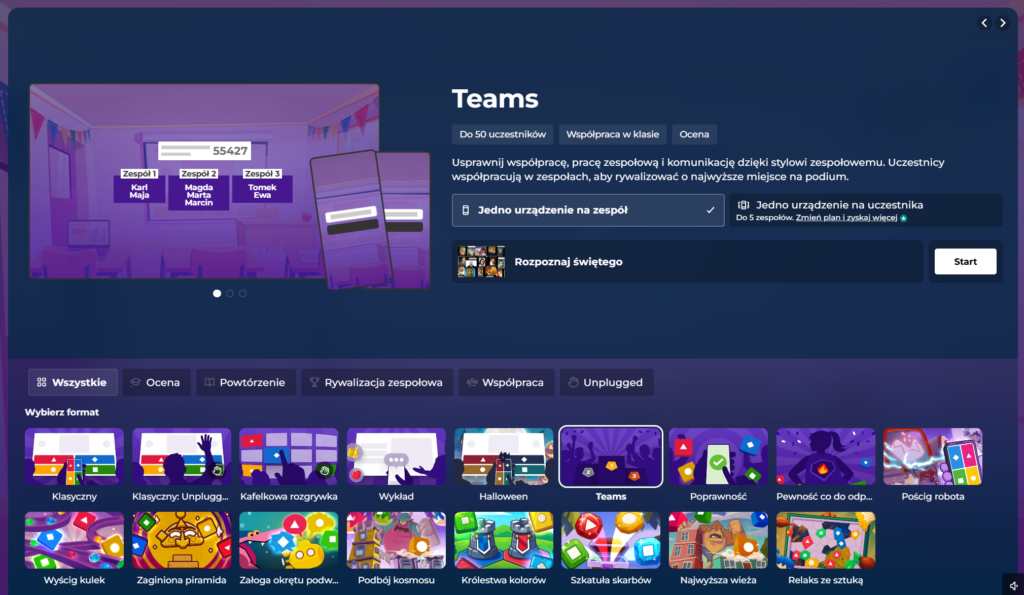
Task: Choose the Podbój kosmosu format
Action: (x=396, y=540)
